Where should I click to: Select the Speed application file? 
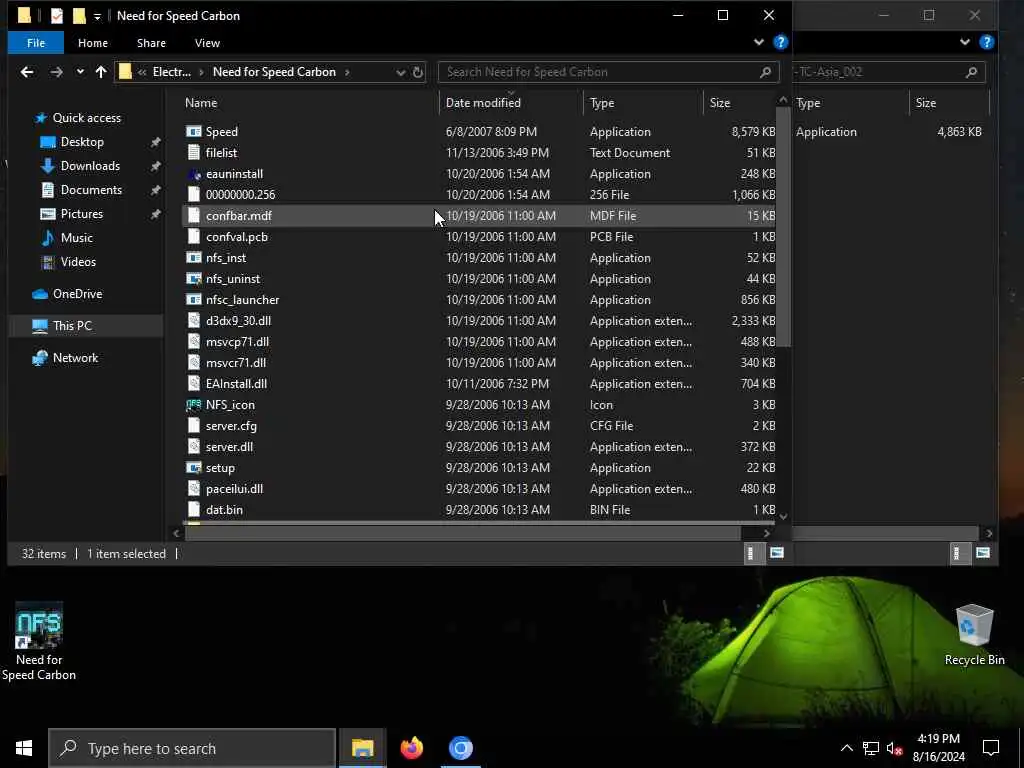tap(480, 131)
